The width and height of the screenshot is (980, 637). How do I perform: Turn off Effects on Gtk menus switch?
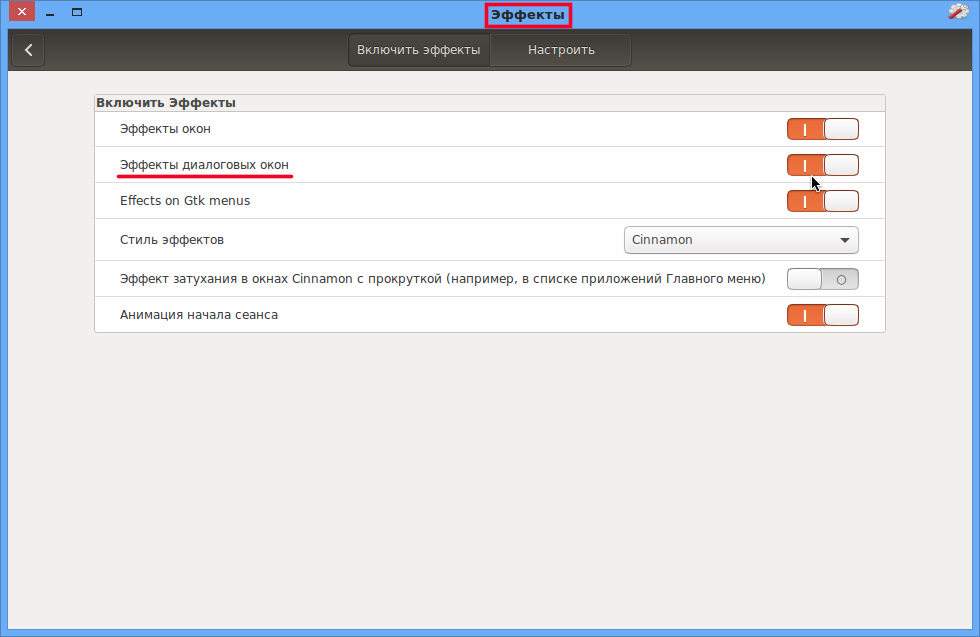pyautogui.click(x=822, y=201)
